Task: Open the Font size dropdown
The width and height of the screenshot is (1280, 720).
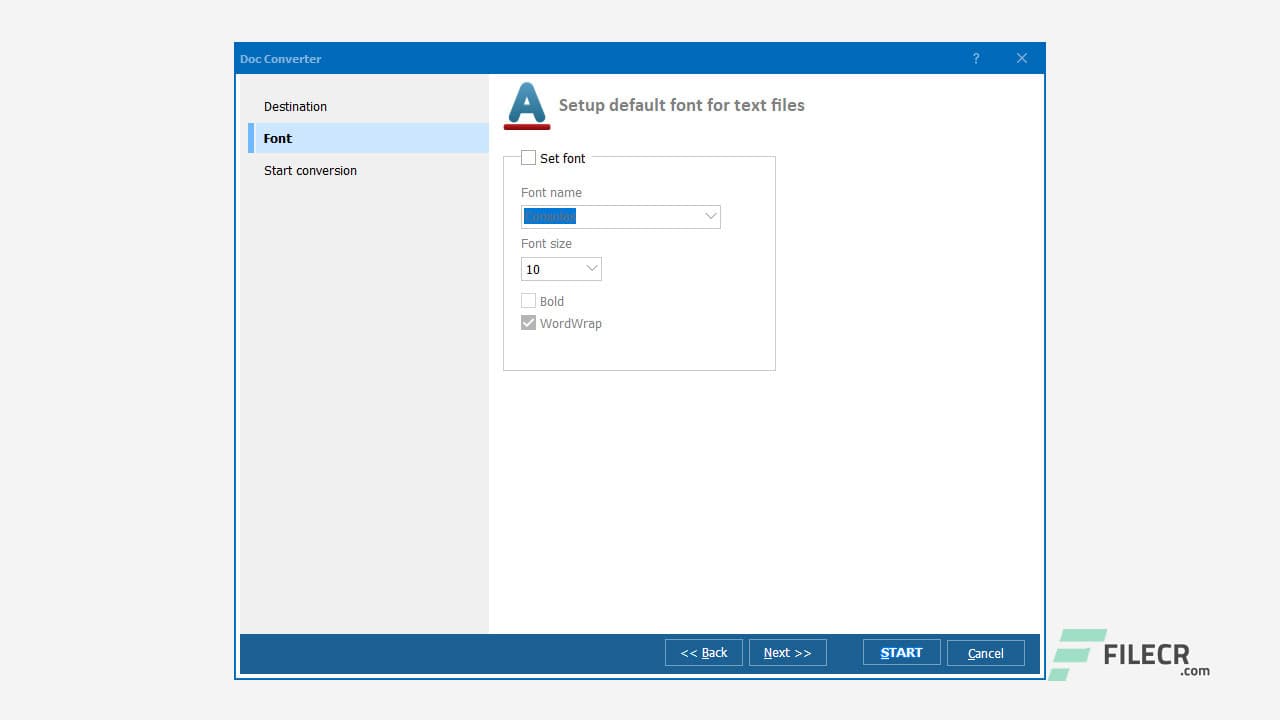Action: [x=560, y=268]
